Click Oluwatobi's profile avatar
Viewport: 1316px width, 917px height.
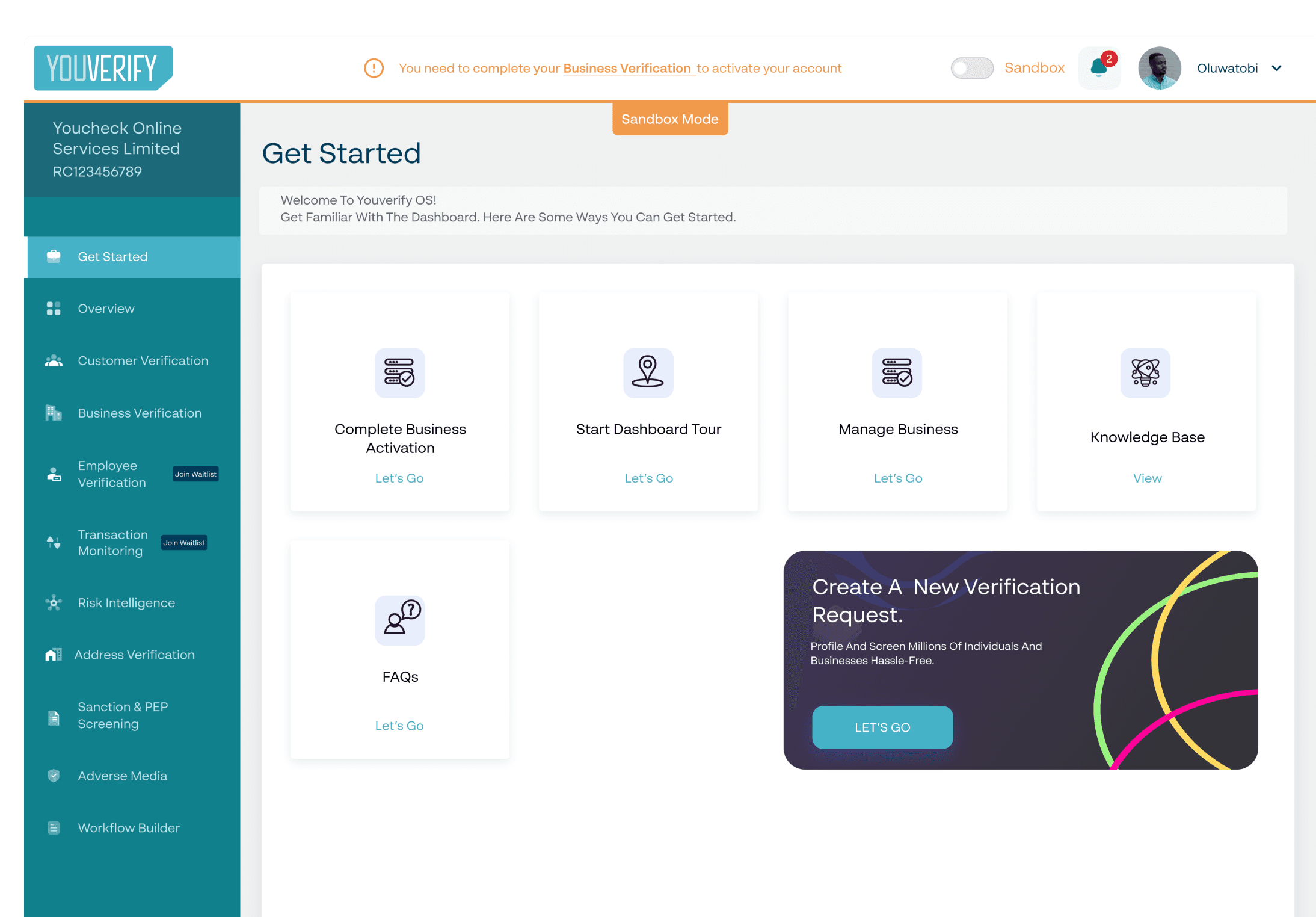(x=1160, y=68)
